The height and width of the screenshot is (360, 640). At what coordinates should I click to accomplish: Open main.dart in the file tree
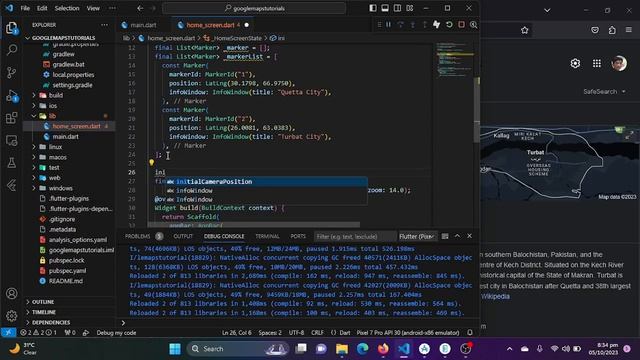click(x=65, y=137)
